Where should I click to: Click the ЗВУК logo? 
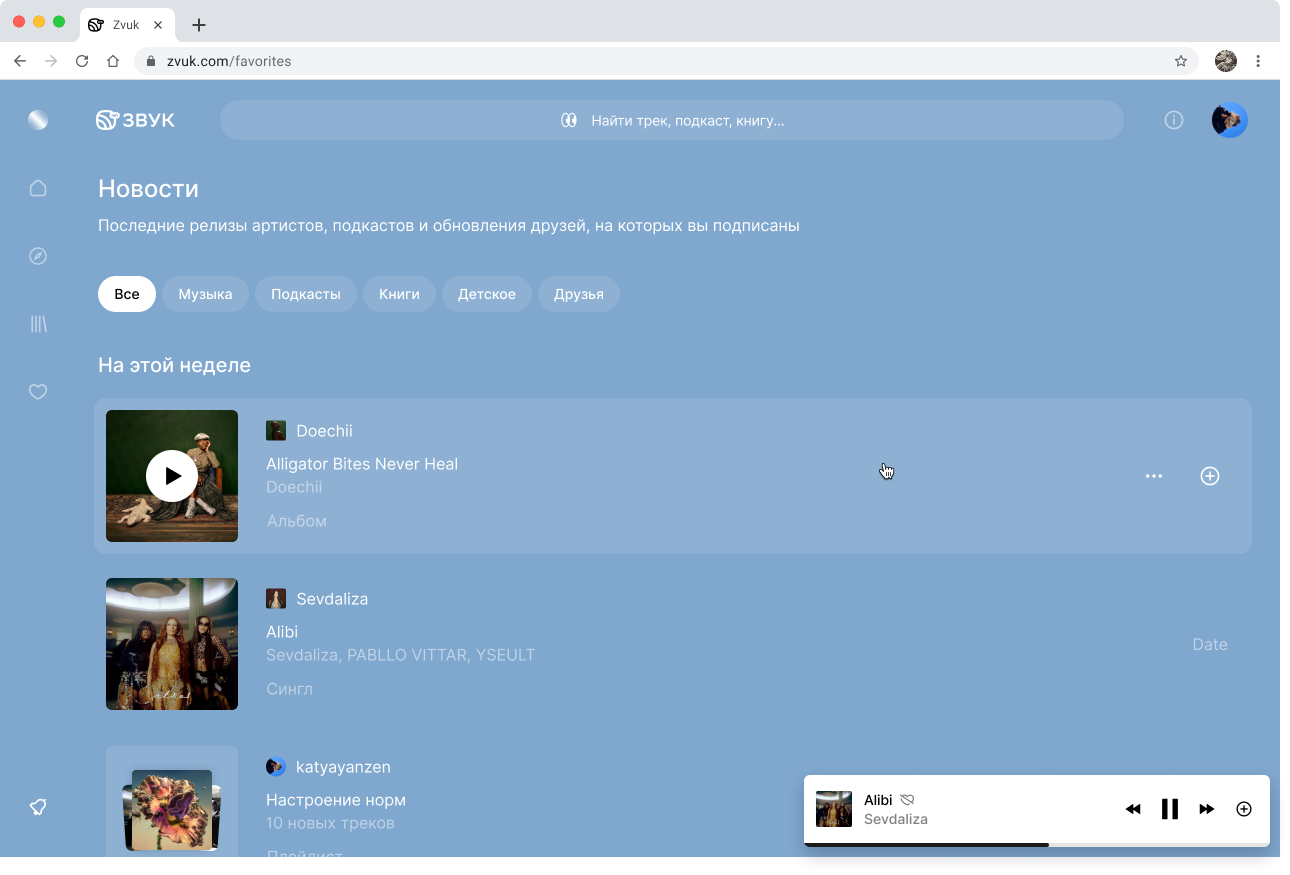point(135,120)
